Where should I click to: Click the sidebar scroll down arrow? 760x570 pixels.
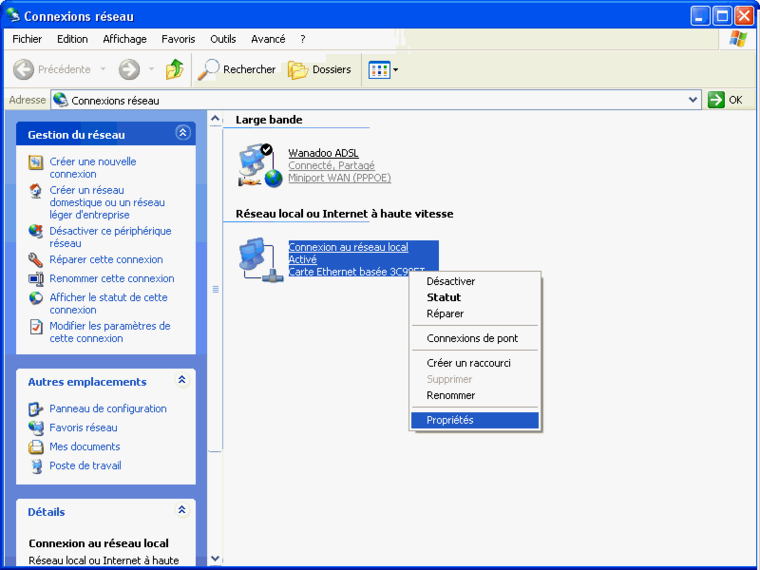pos(215,558)
